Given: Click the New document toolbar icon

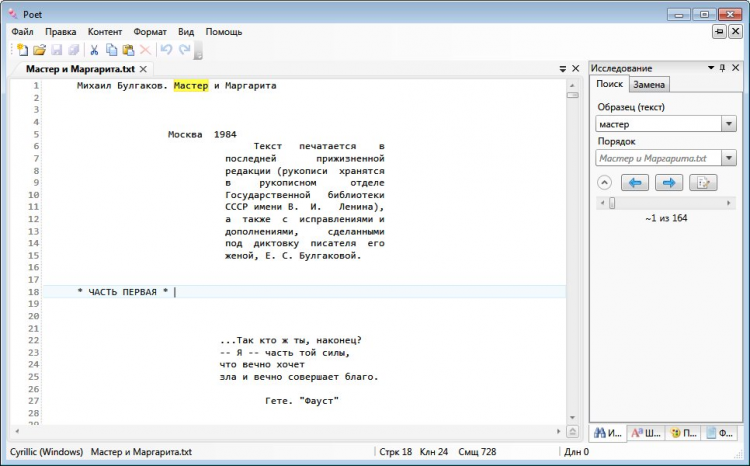Looking at the screenshot, I should coord(22,49).
